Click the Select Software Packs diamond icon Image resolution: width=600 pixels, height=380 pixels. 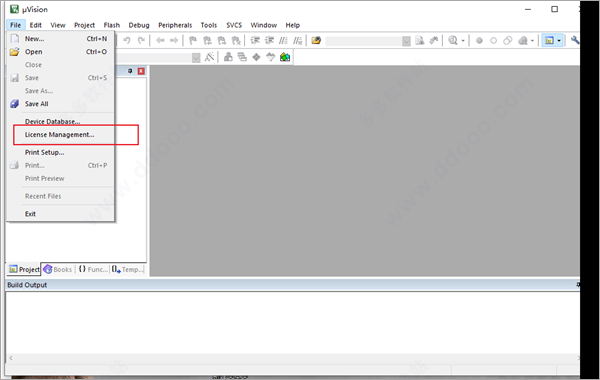tap(256, 57)
